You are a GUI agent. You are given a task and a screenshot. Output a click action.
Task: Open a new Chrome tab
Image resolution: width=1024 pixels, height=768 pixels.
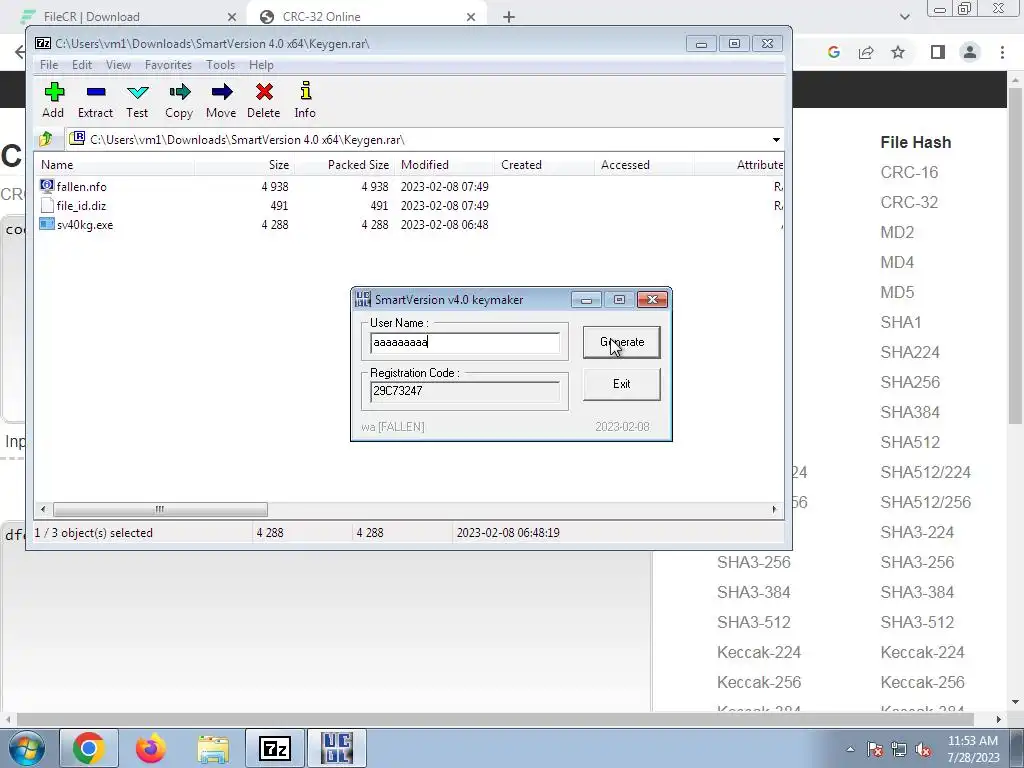click(509, 17)
